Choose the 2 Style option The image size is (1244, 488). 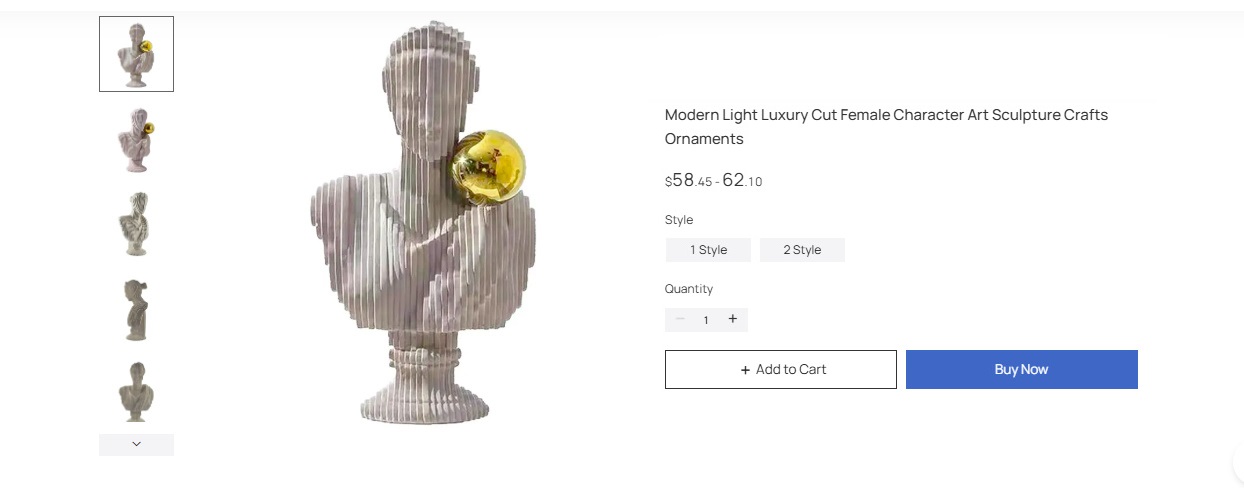coord(802,250)
